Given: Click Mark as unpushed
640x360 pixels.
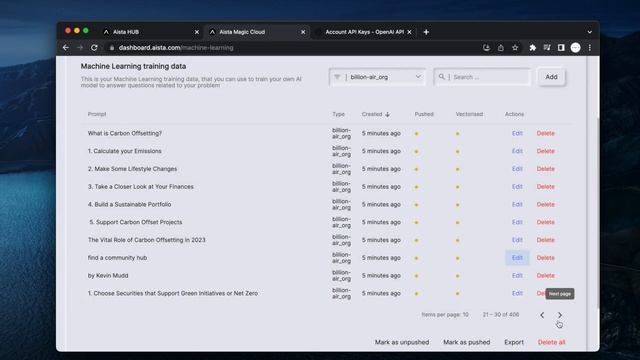Looking at the screenshot, I should tap(402, 342).
